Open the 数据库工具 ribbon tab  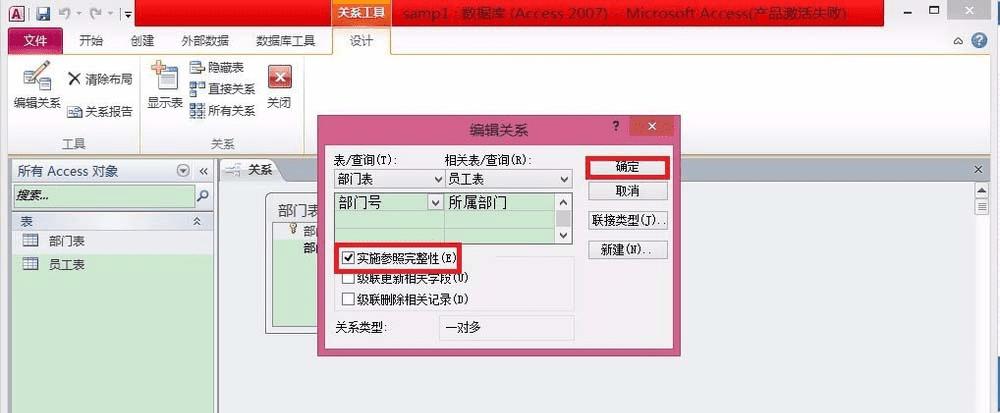(x=285, y=41)
